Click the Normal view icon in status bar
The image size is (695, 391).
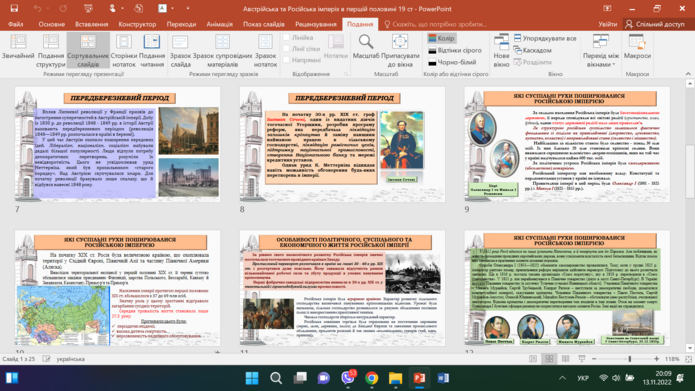click(533, 359)
